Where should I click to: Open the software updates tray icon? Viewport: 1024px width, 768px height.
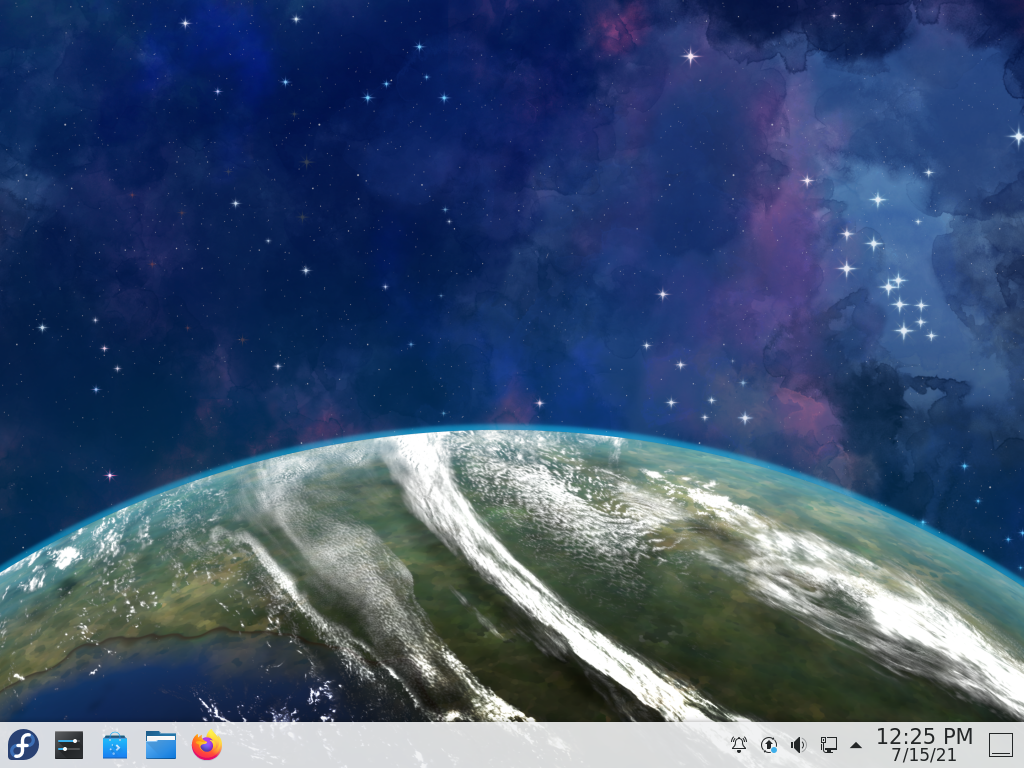[x=769, y=744]
